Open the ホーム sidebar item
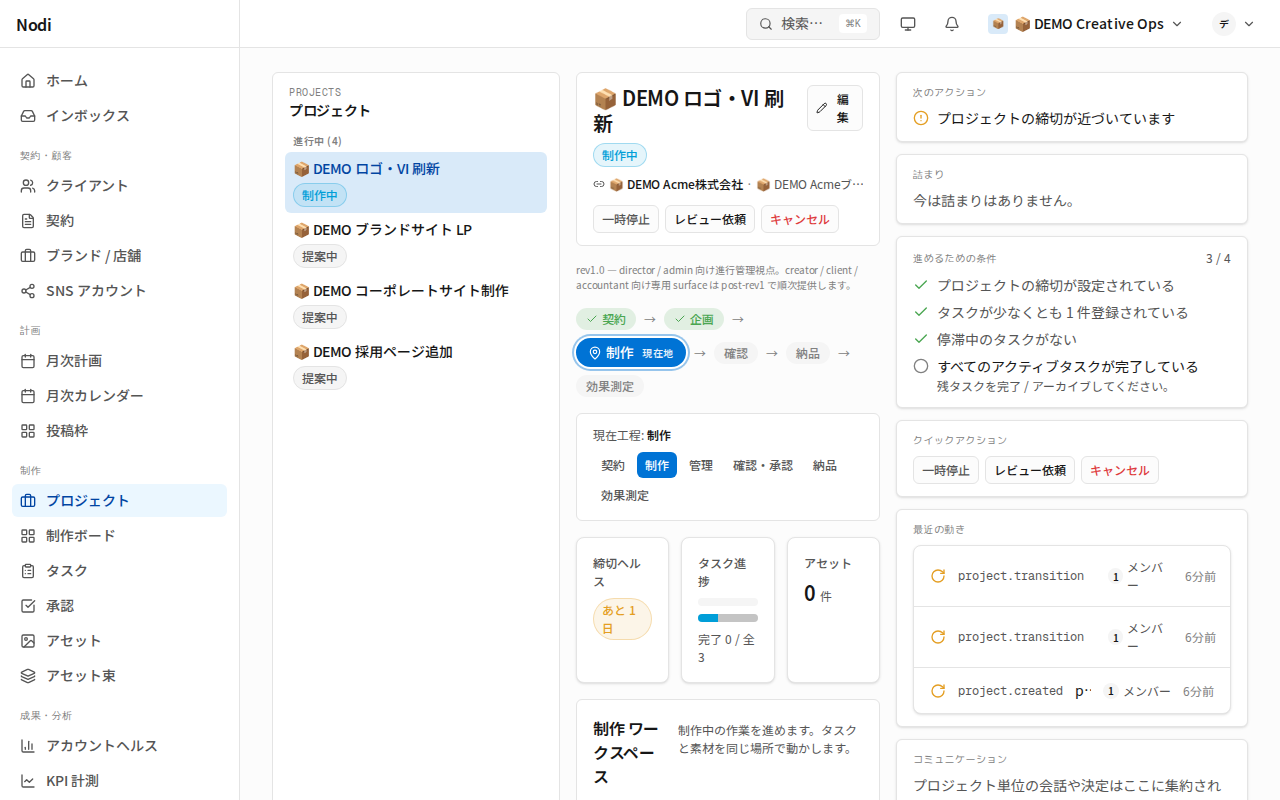This screenshot has height=800, width=1280. pyautogui.click(x=119, y=80)
